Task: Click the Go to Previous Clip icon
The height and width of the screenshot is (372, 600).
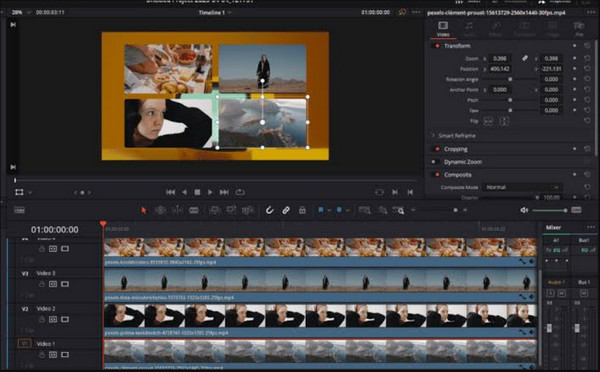Action: [410, 192]
